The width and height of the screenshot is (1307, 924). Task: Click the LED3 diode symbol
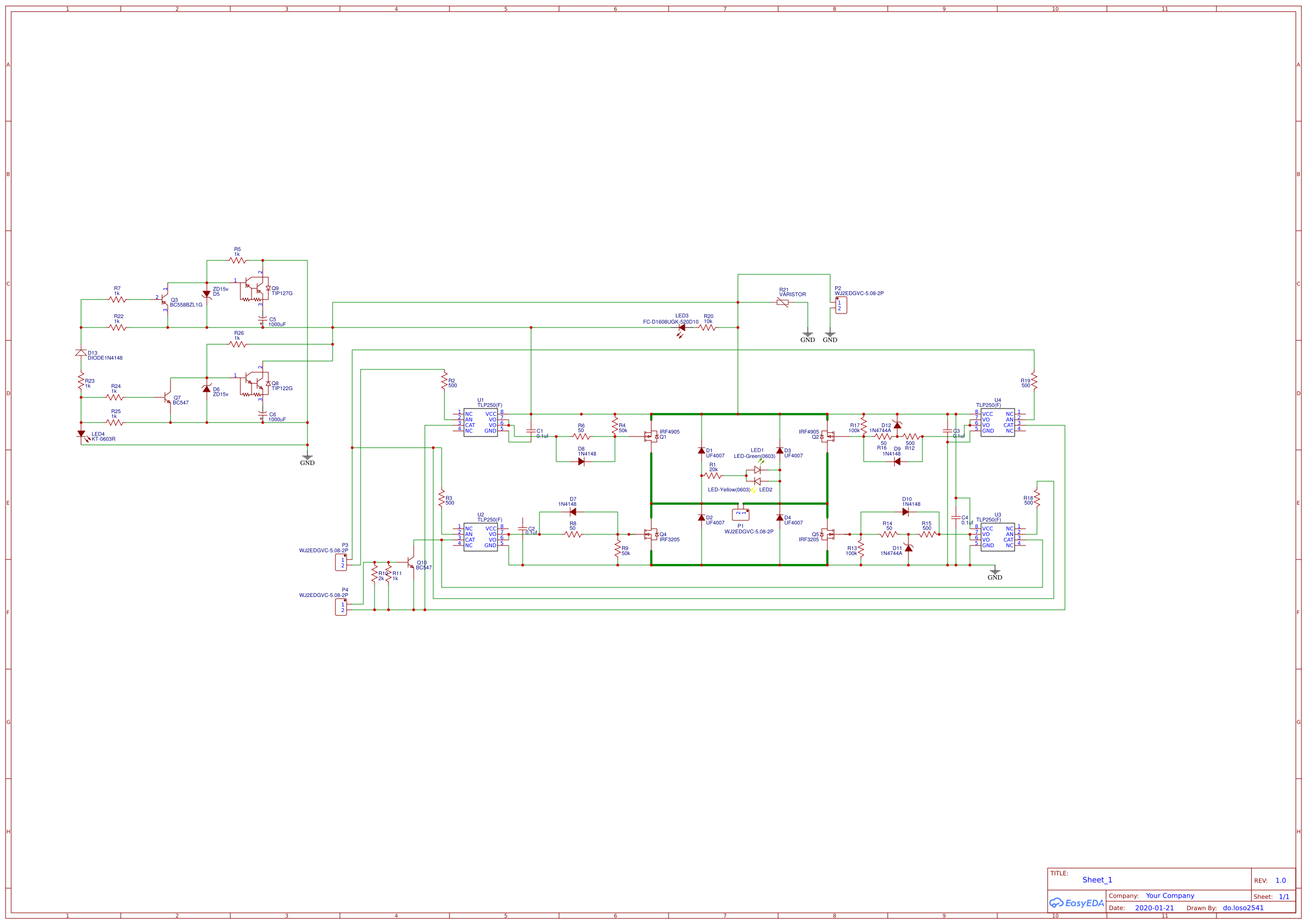tap(681, 328)
